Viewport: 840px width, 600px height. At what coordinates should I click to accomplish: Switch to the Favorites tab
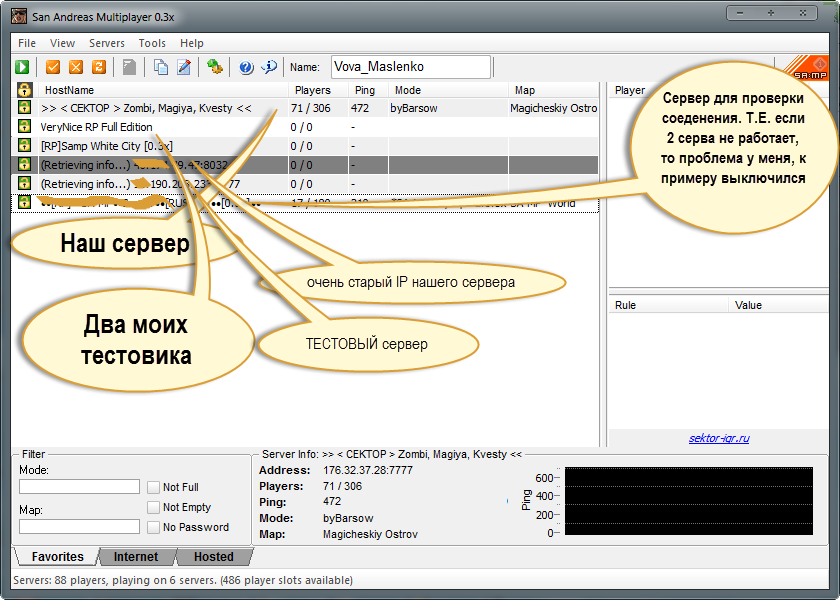pos(57,557)
